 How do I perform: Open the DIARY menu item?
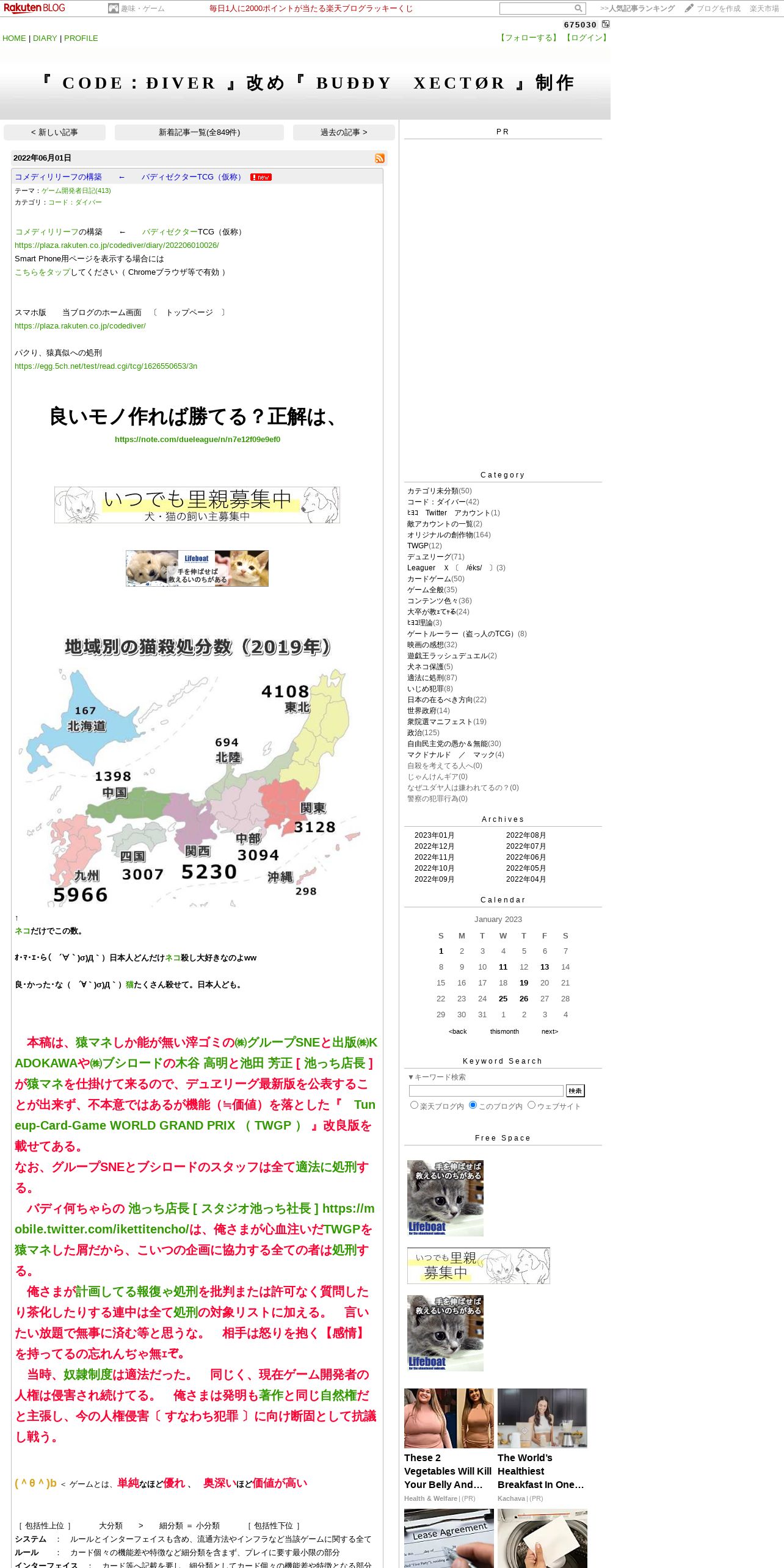click(45, 38)
